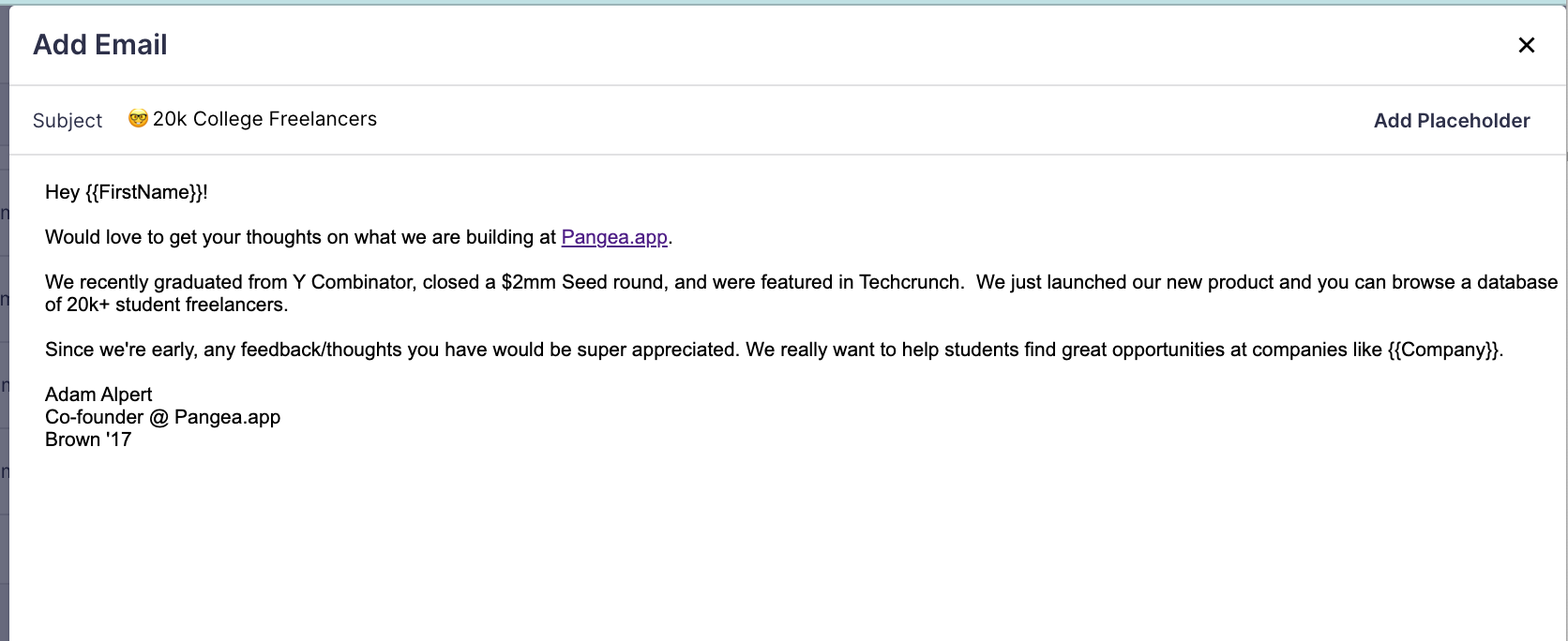Viewport: 1568px width, 641px height.
Task: Click the 'Brown '17' signature line
Action: tap(88, 440)
